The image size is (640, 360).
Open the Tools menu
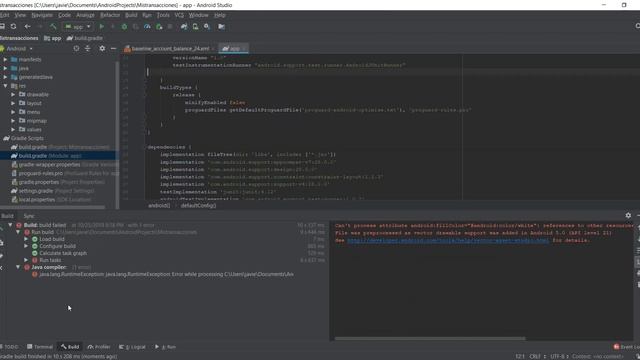pos(163,15)
